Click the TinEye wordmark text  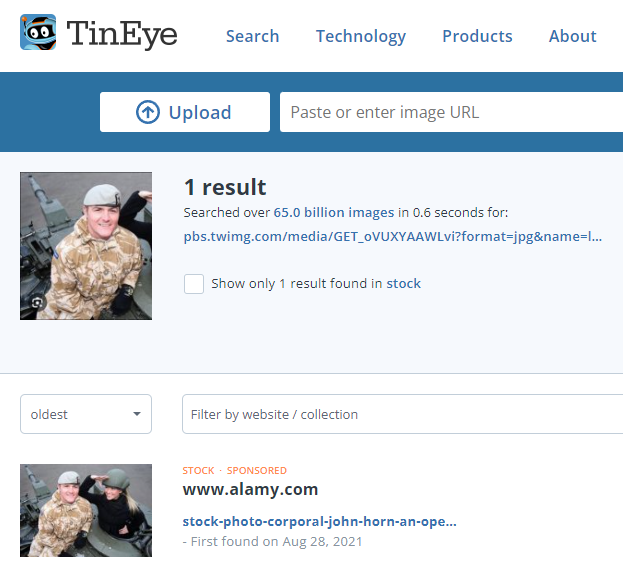coord(122,34)
